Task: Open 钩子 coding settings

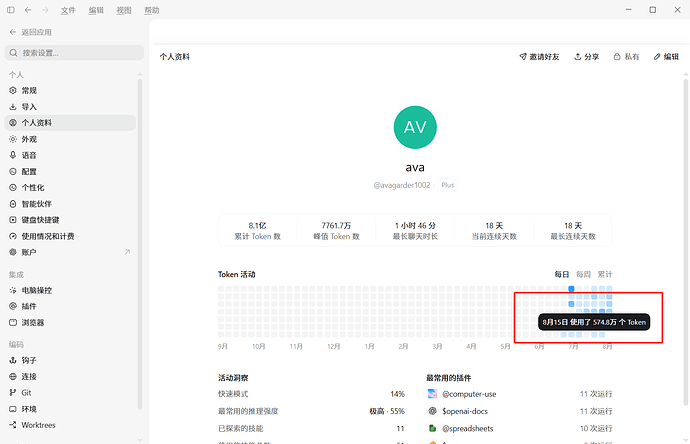Action: 70,360
